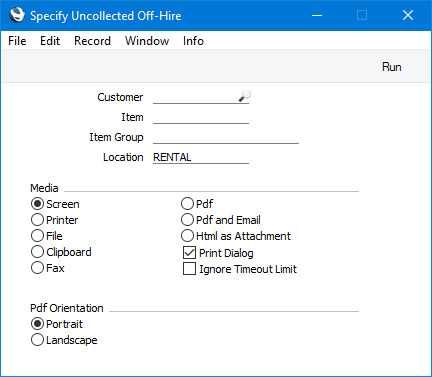Click the Location field containing RENTAL
This screenshot has height=377, width=432.
tap(201, 157)
